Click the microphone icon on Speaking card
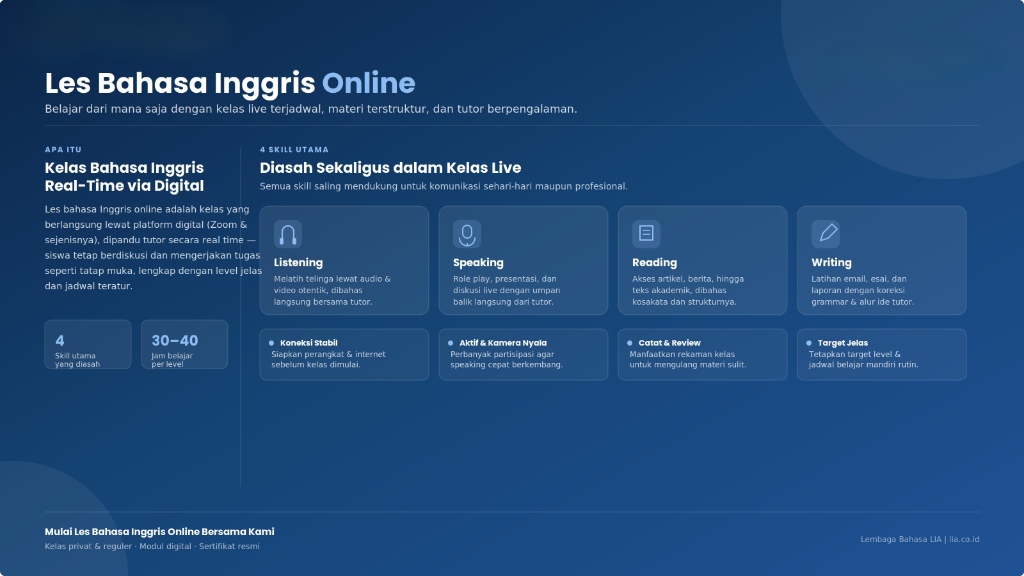The width and height of the screenshot is (1024, 576). pos(467,234)
